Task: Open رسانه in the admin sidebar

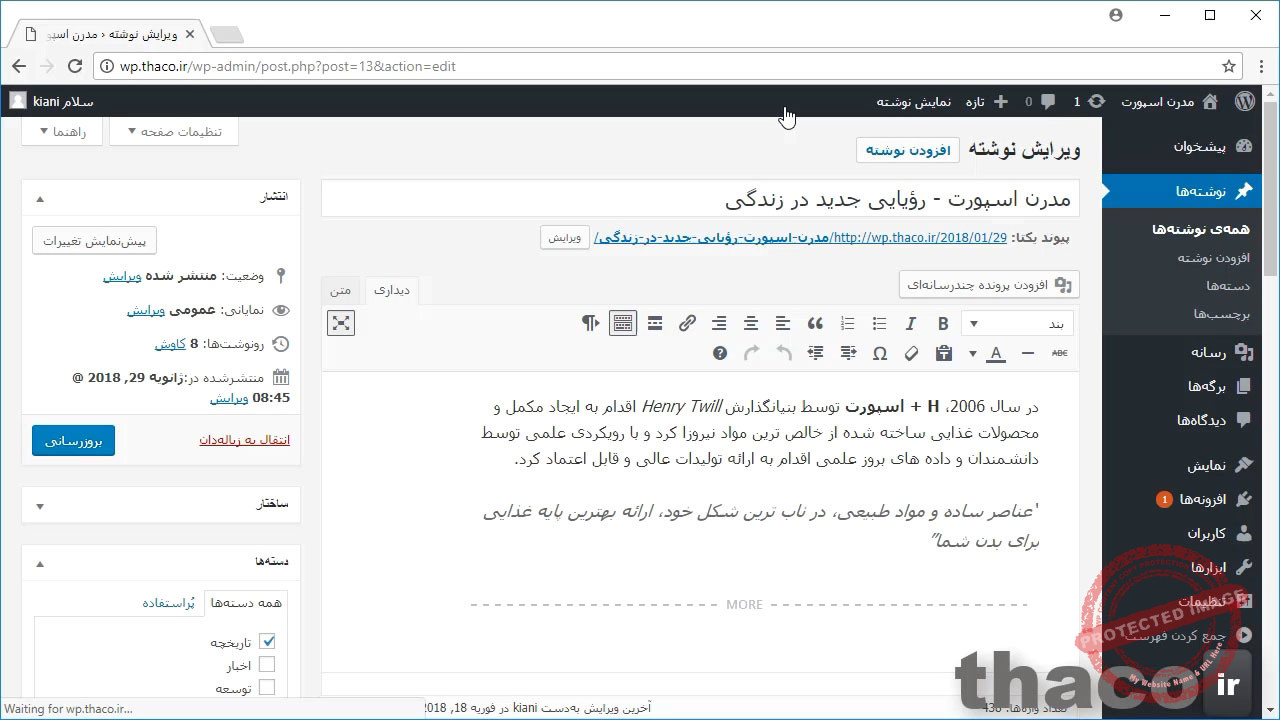Action: point(1208,352)
